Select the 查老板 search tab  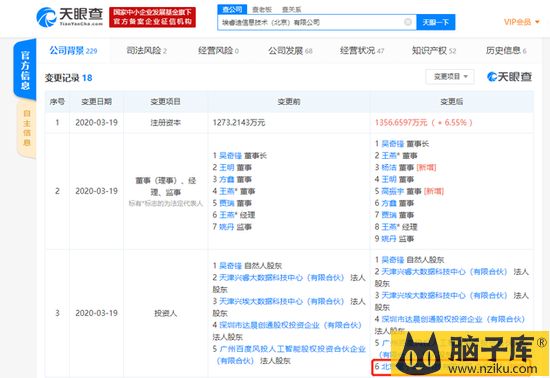tap(262, 9)
